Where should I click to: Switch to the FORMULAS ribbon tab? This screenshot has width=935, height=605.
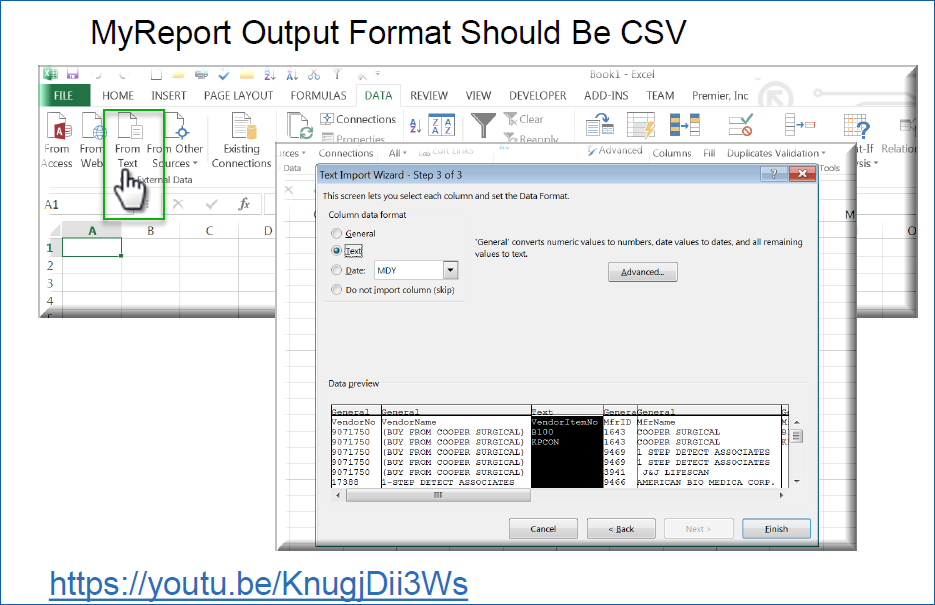pyautogui.click(x=318, y=96)
